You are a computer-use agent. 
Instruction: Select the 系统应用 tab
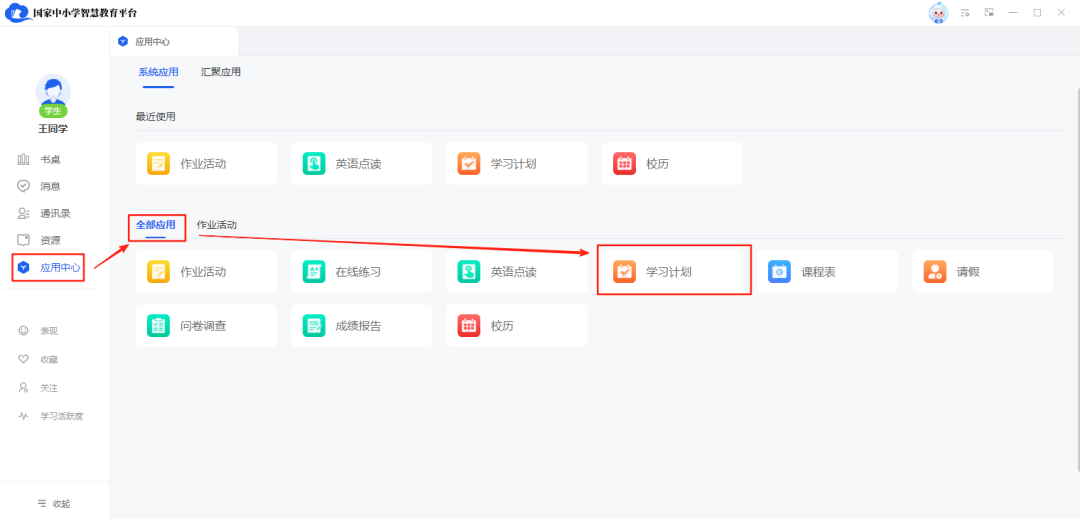158,72
